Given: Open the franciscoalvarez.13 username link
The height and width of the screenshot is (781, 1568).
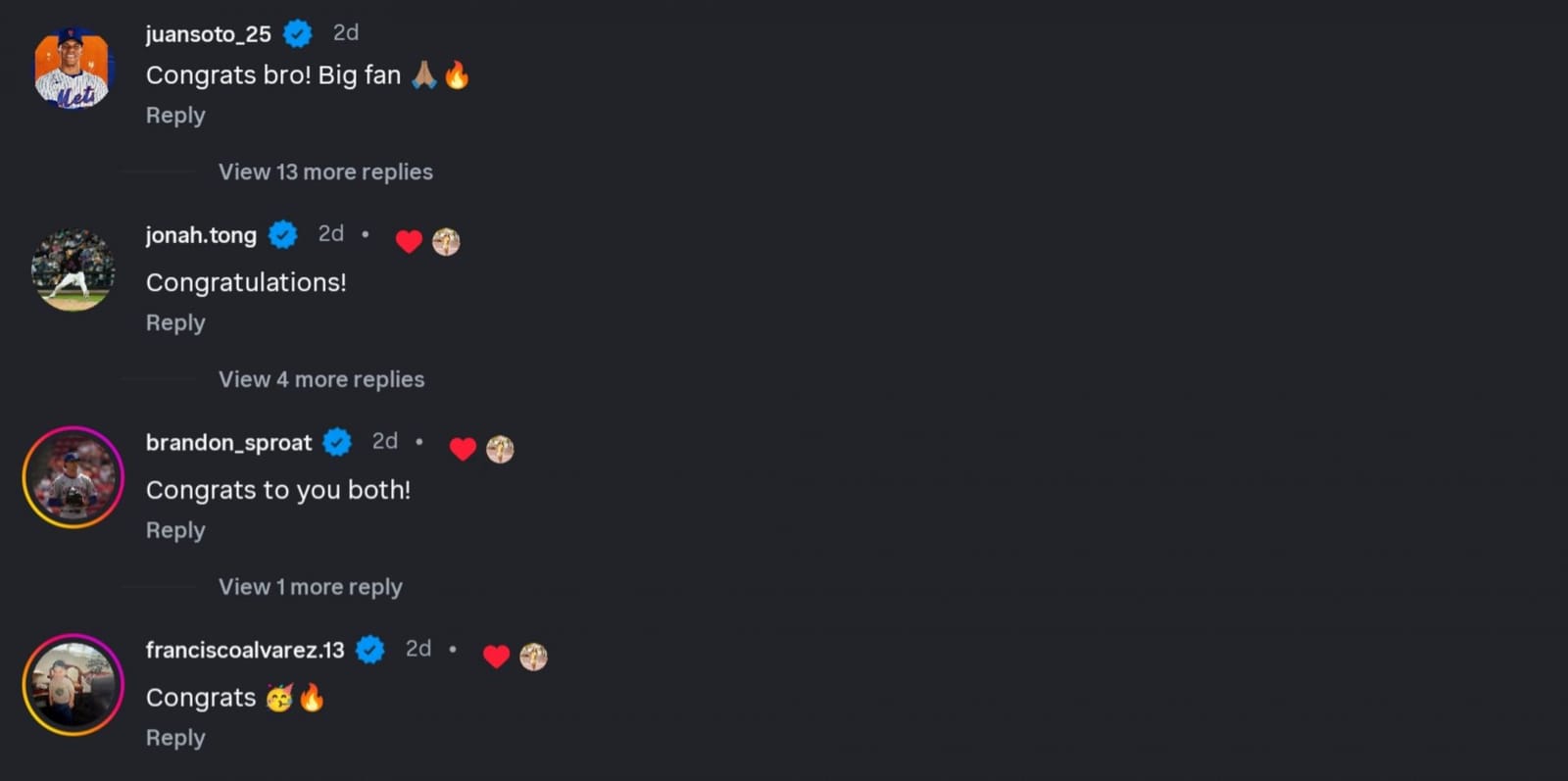Looking at the screenshot, I should pos(245,650).
